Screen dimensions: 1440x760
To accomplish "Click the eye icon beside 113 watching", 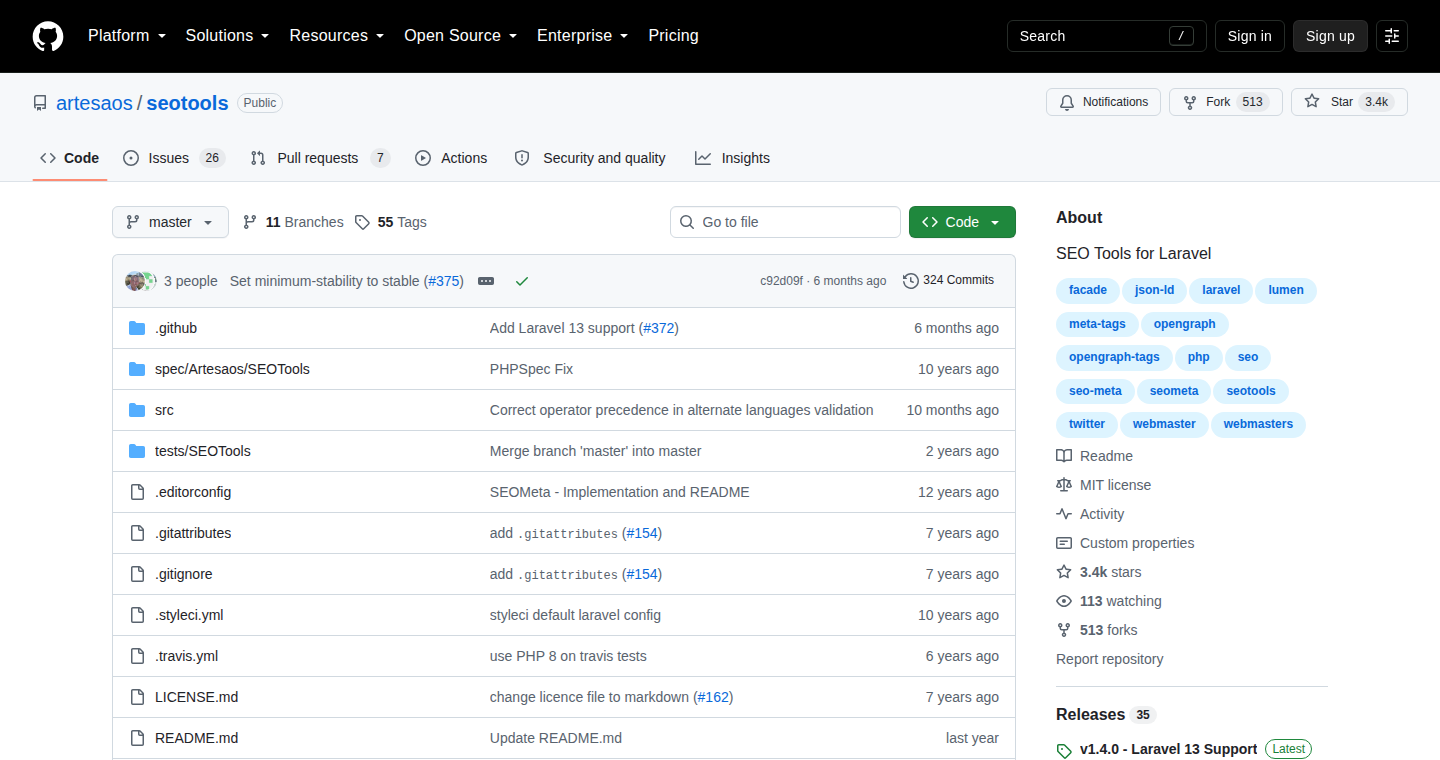I will 1064,601.
